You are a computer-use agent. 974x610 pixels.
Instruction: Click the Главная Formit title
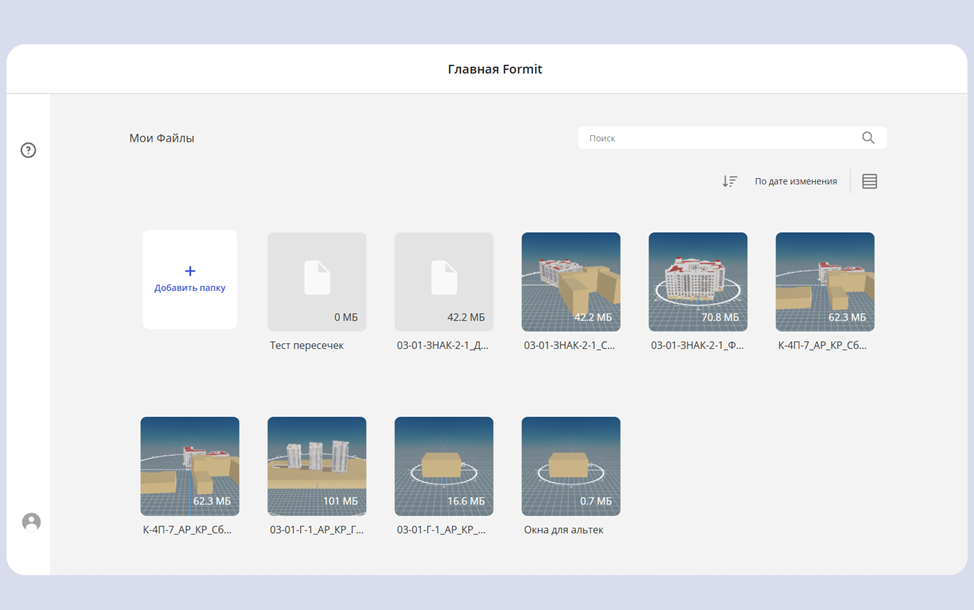point(495,69)
